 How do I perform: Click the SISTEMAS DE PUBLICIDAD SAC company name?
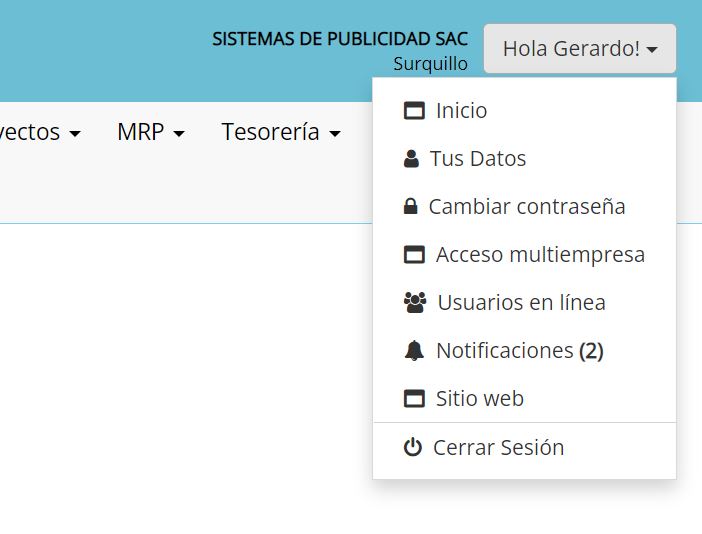pyautogui.click(x=340, y=39)
